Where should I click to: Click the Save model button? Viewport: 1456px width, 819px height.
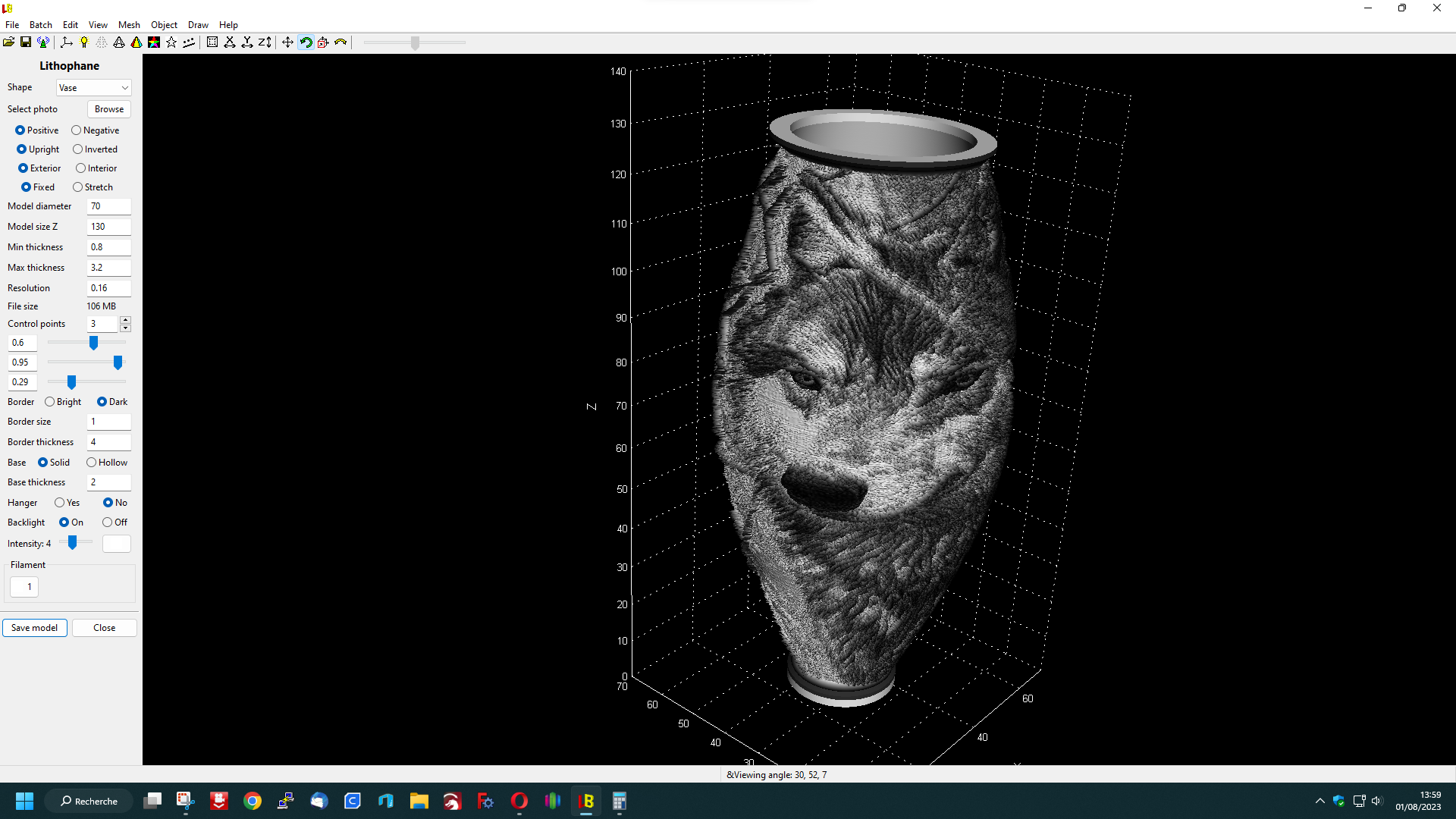(x=35, y=628)
